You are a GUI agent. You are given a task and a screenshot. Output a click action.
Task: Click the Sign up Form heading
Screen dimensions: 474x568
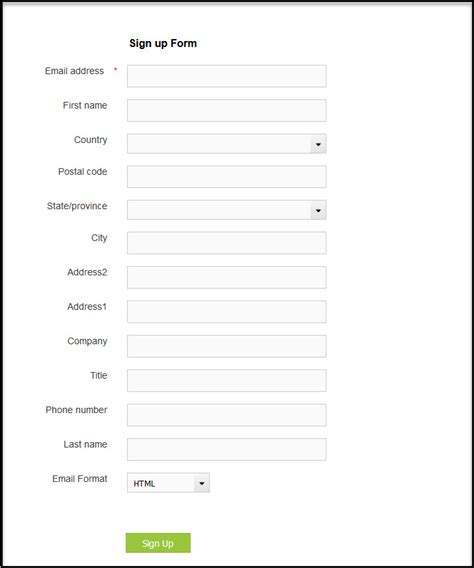coord(163,43)
